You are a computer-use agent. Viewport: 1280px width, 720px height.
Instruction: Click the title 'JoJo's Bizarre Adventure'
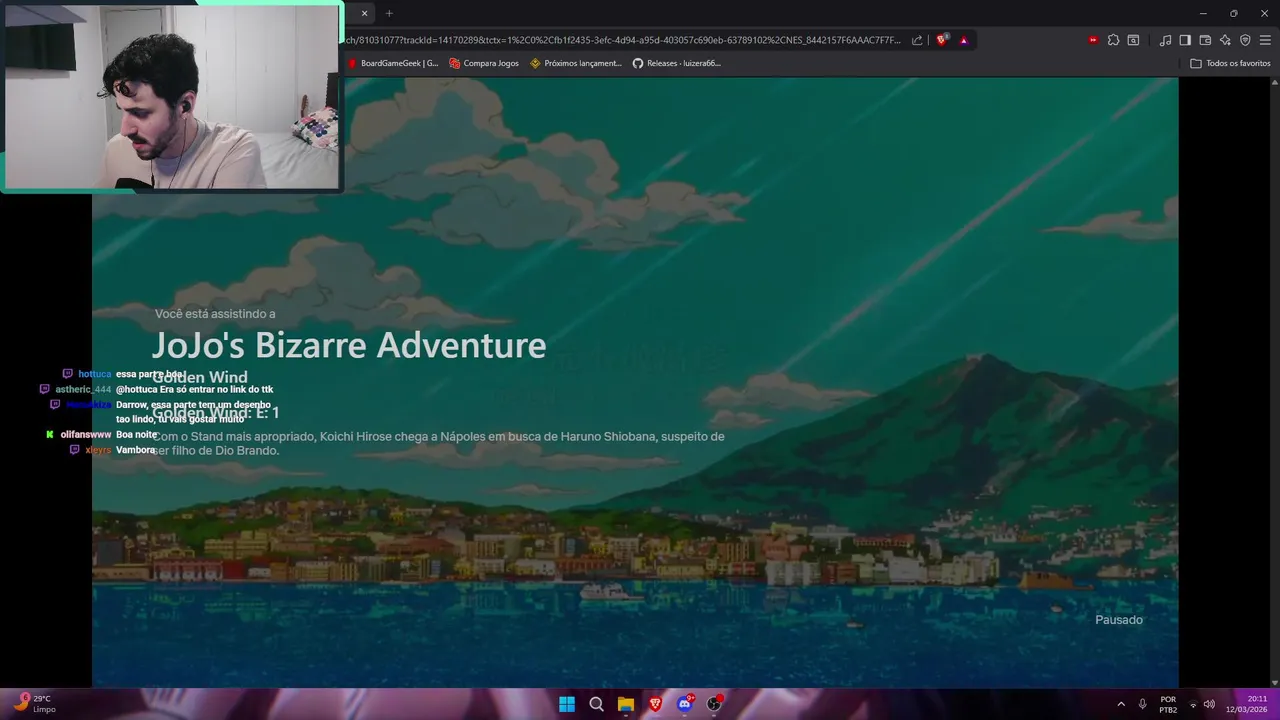pyautogui.click(x=348, y=345)
